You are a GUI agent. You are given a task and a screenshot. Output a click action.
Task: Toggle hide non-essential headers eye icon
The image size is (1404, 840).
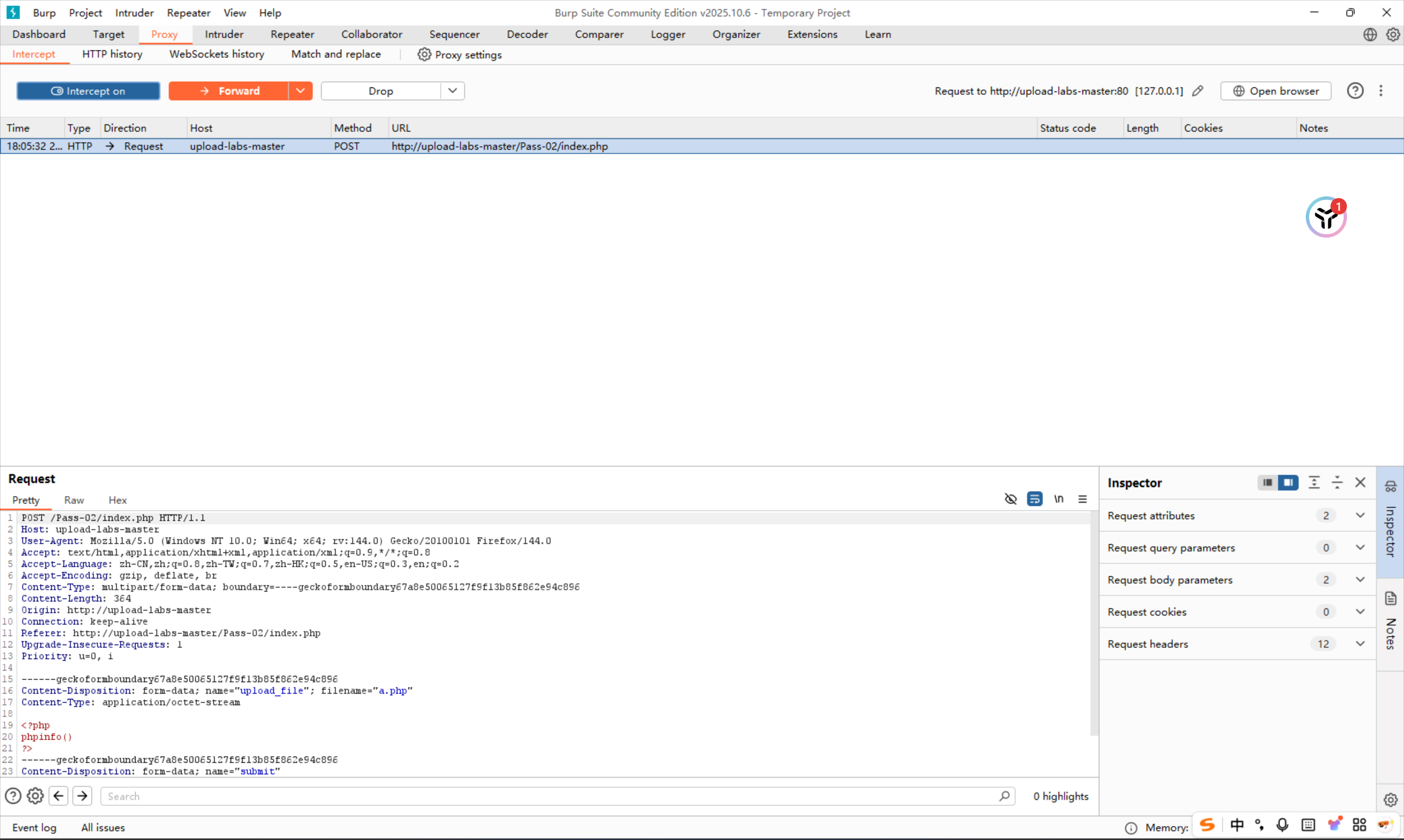point(1010,499)
